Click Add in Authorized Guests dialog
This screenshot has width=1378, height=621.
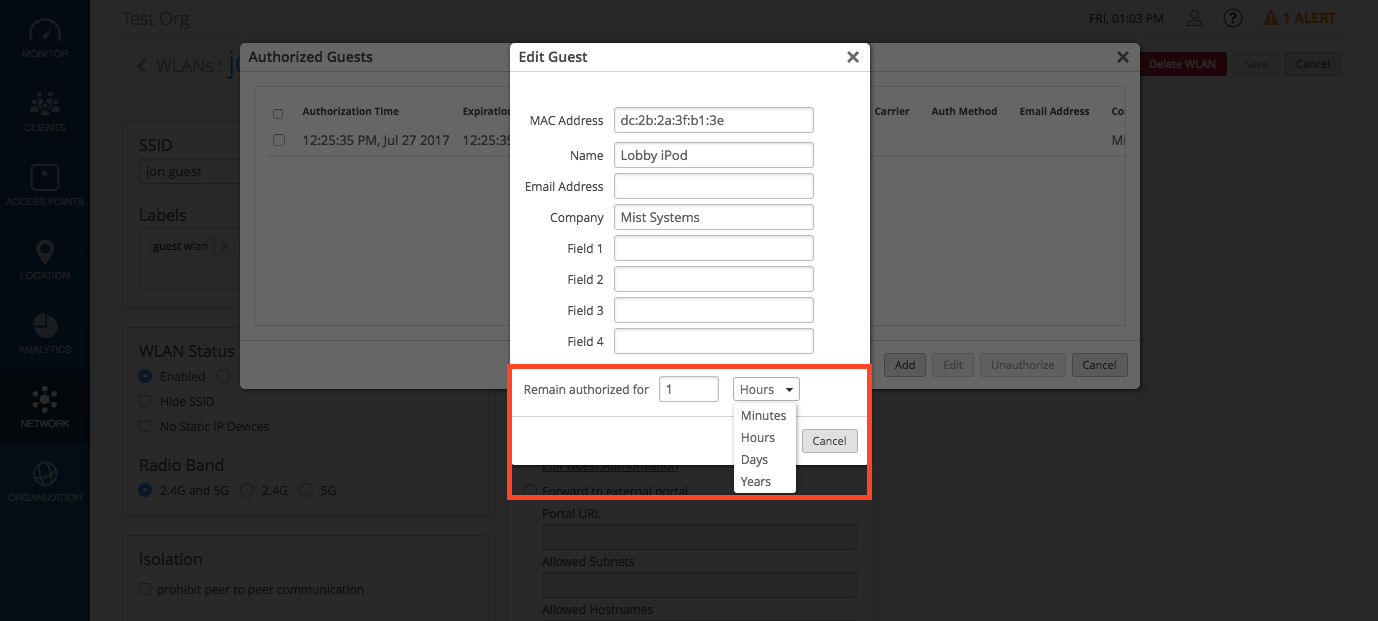pos(905,365)
